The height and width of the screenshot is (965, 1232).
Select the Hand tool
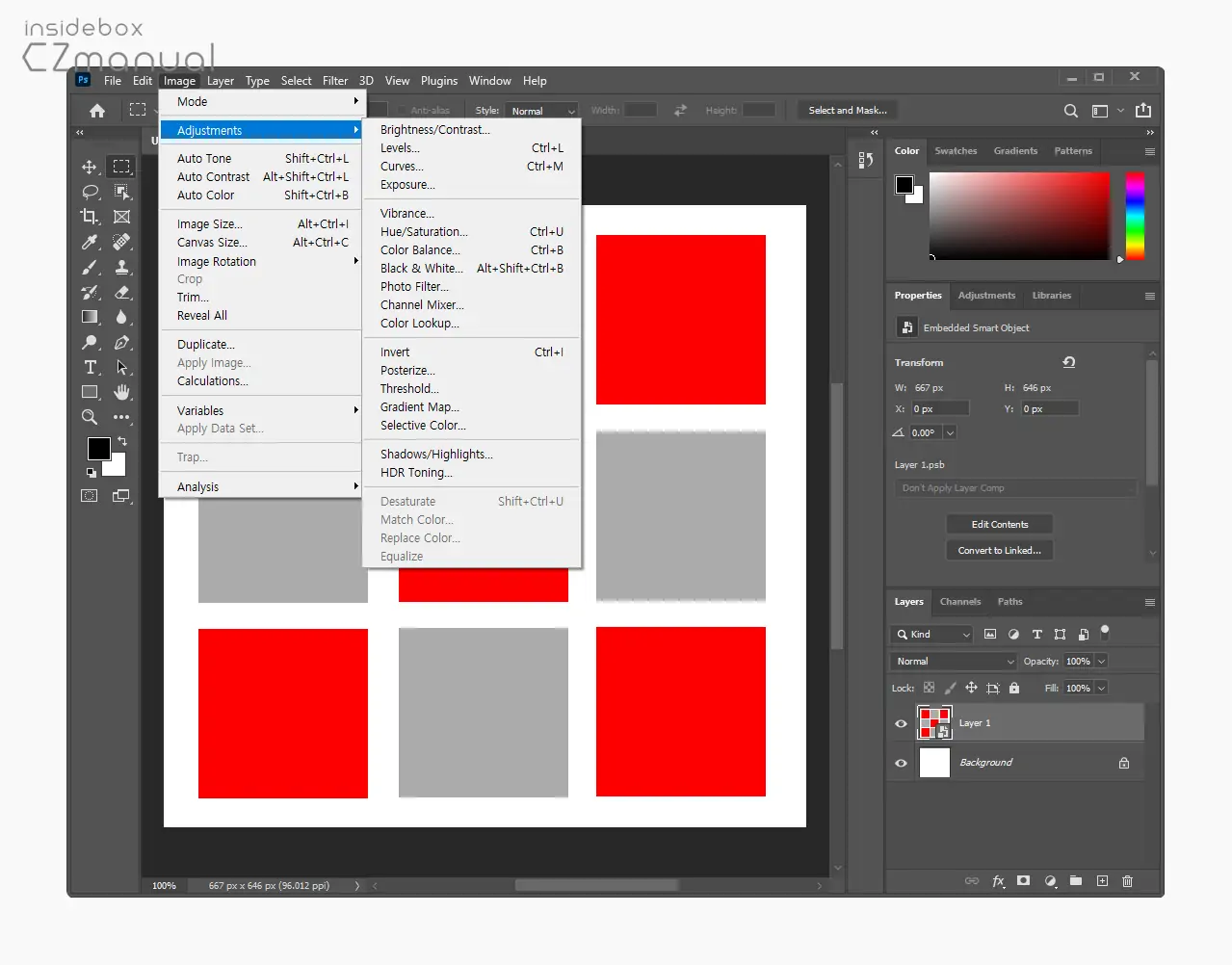121,392
